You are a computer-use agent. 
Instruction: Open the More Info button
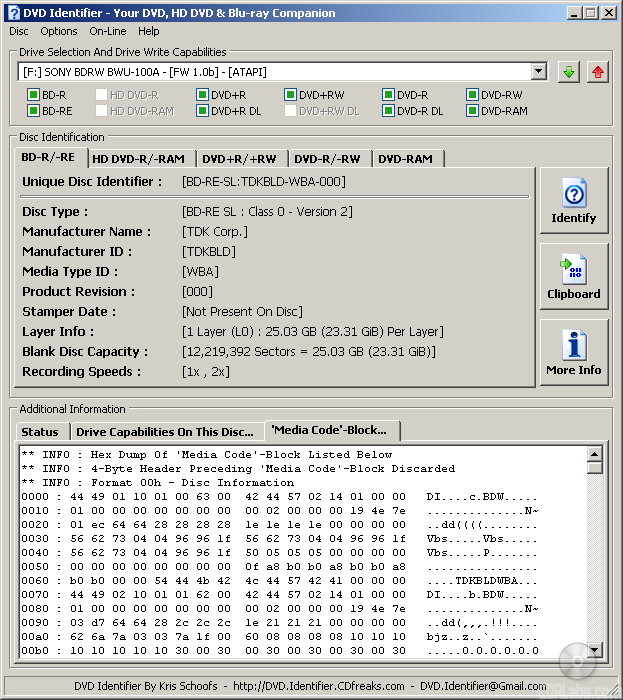573,353
